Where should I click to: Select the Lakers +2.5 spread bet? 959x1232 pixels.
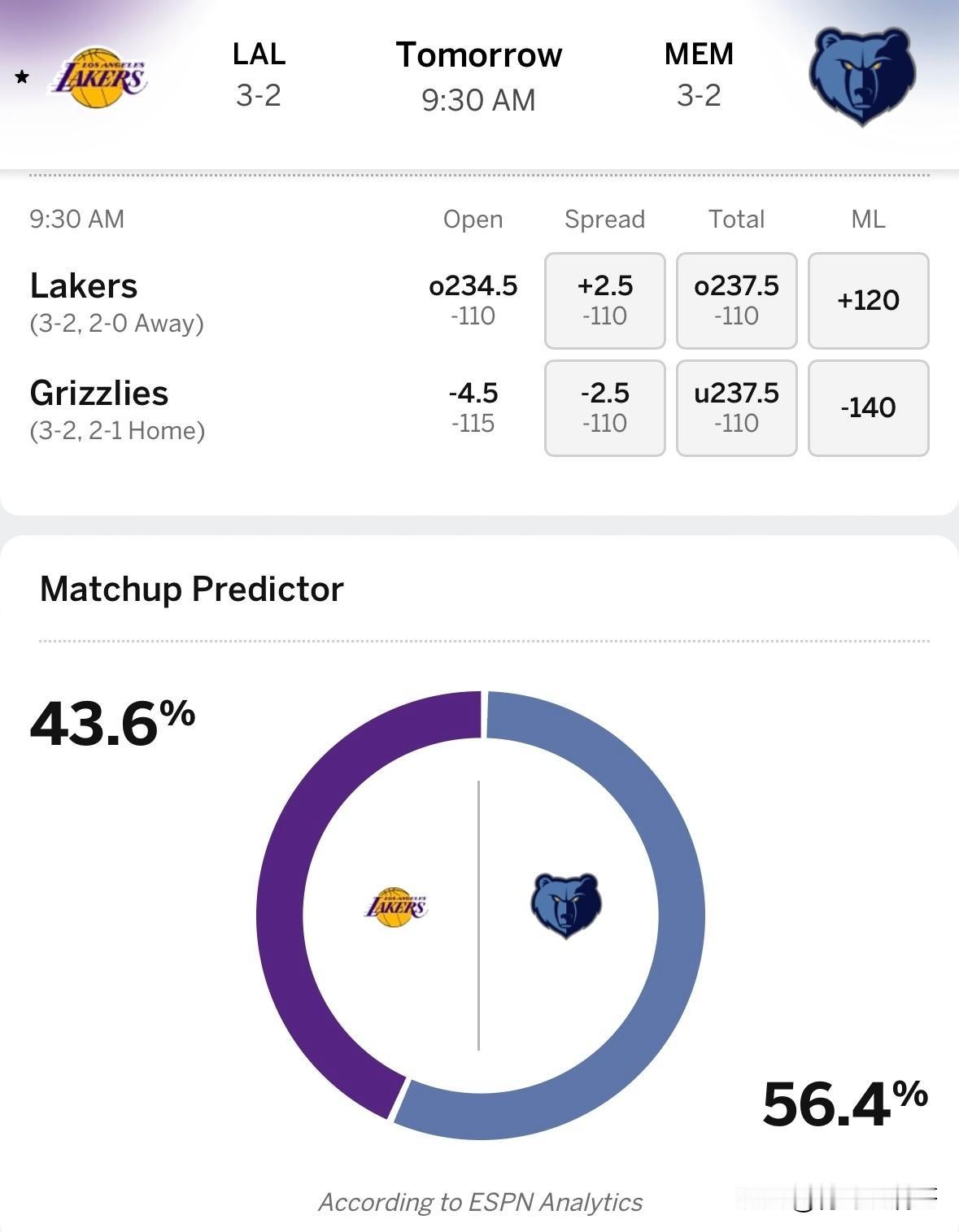[x=604, y=300]
